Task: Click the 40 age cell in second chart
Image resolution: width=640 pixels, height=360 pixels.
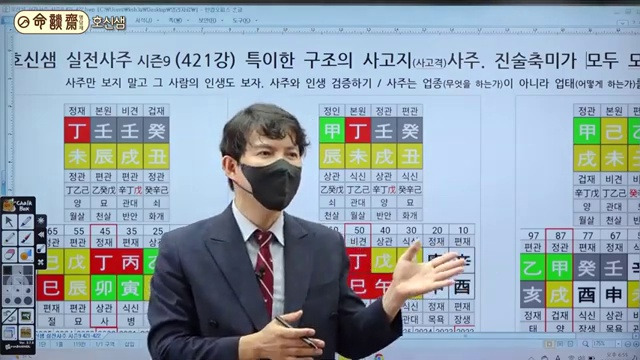Action: tap(384, 230)
